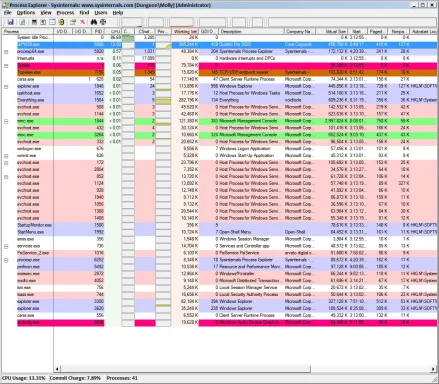
Task: Click the horizontal scrollbar right arrow
Action: pos(433,369)
